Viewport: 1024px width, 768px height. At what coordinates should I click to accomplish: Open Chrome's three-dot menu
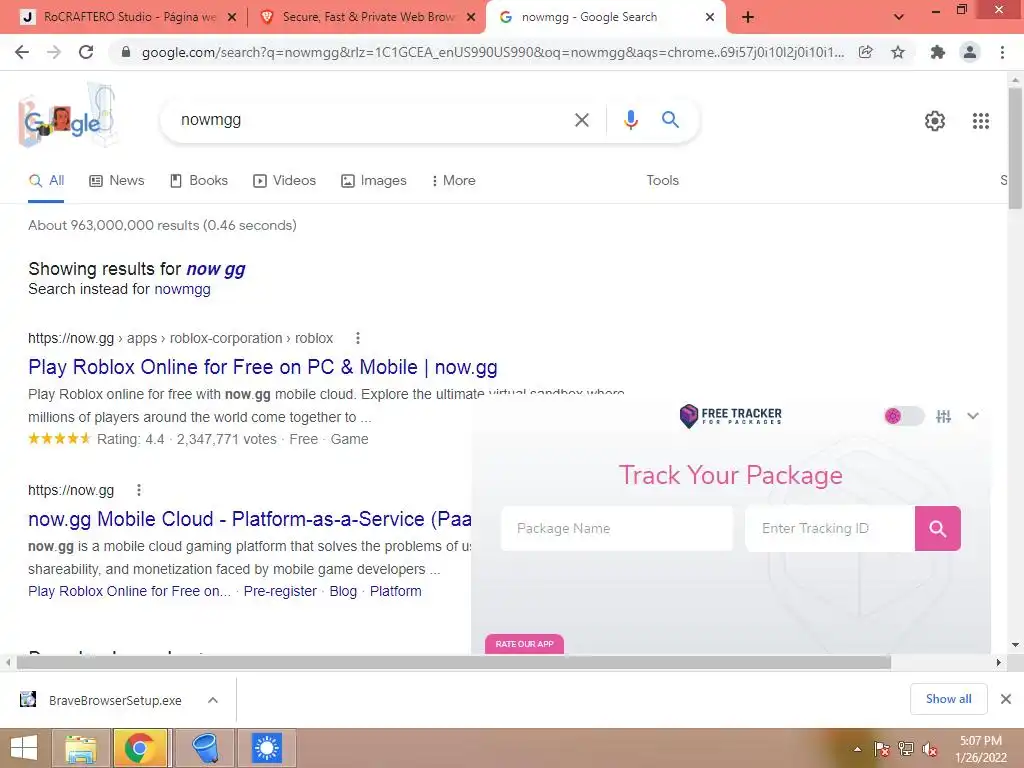(1002, 52)
